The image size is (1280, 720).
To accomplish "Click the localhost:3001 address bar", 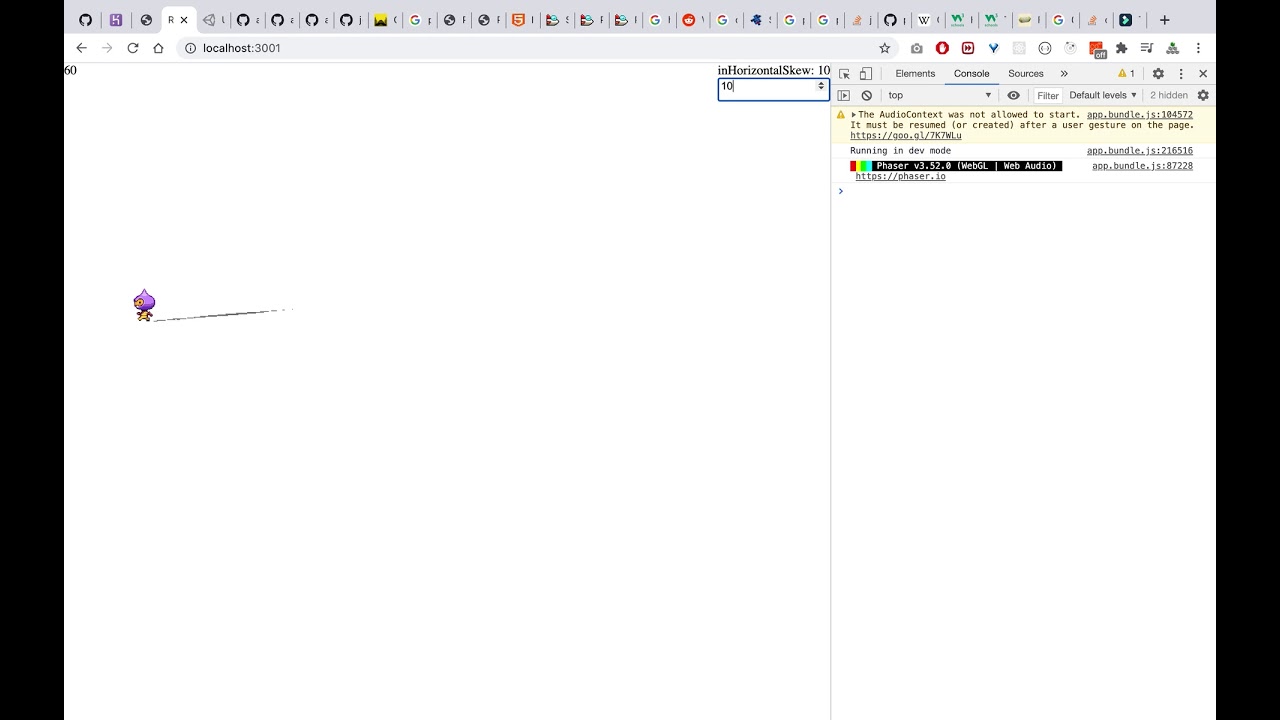I will pyautogui.click(x=535, y=48).
